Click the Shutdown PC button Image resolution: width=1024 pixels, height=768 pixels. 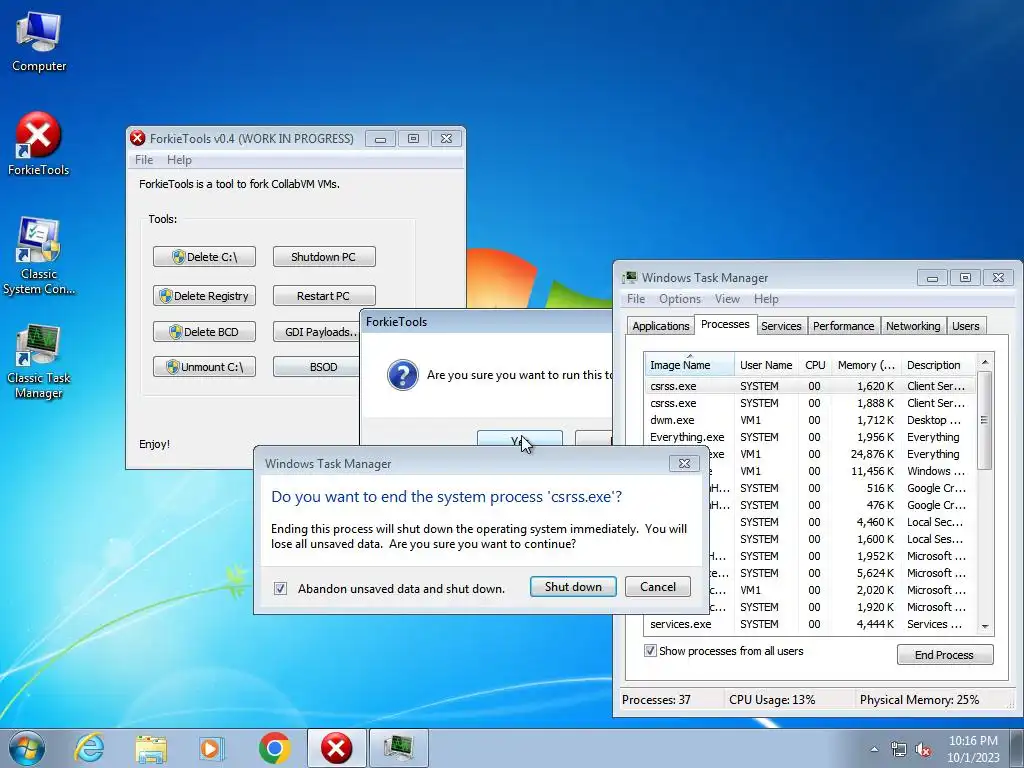(324, 257)
